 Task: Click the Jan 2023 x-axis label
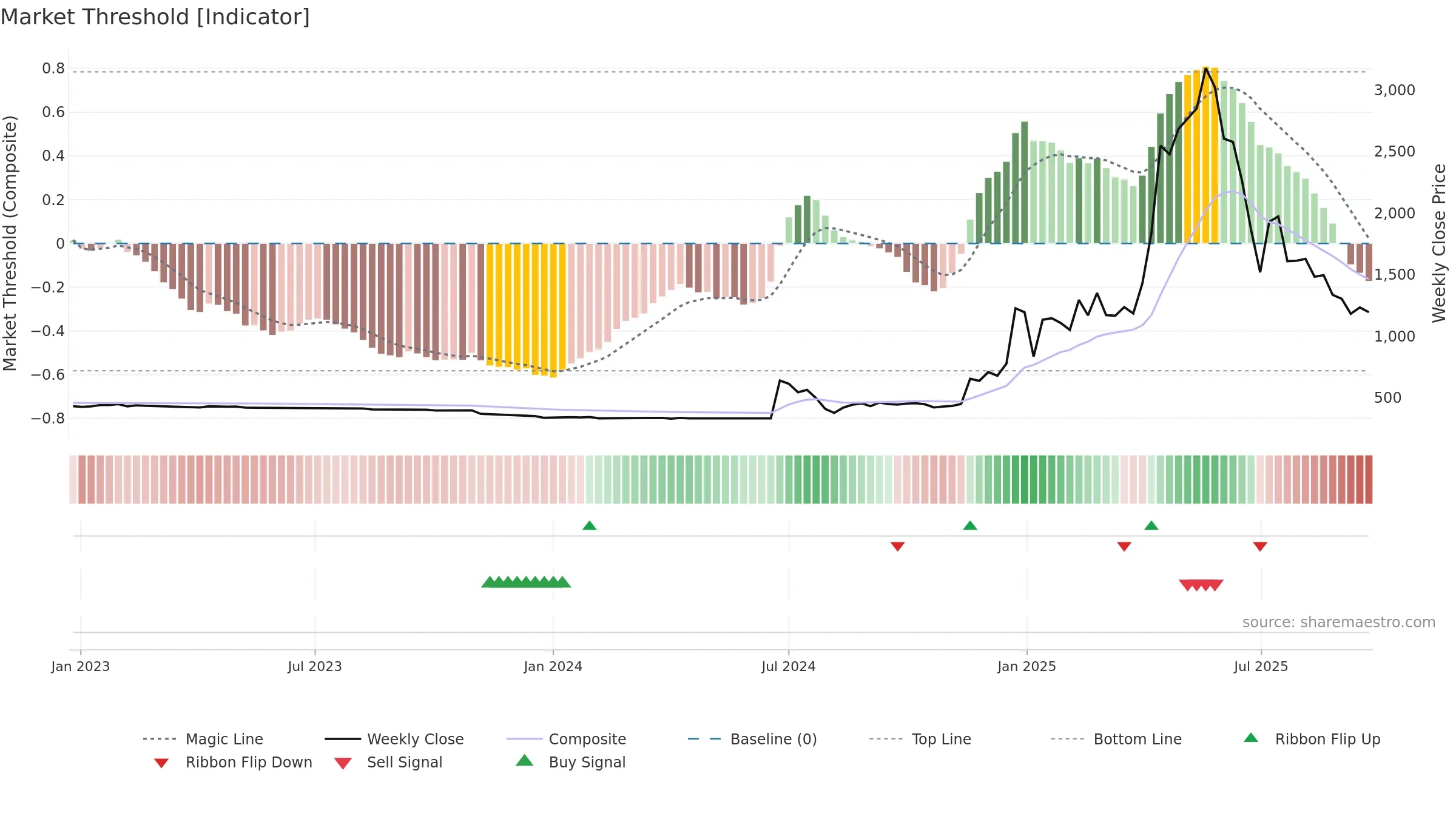[x=81, y=666]
